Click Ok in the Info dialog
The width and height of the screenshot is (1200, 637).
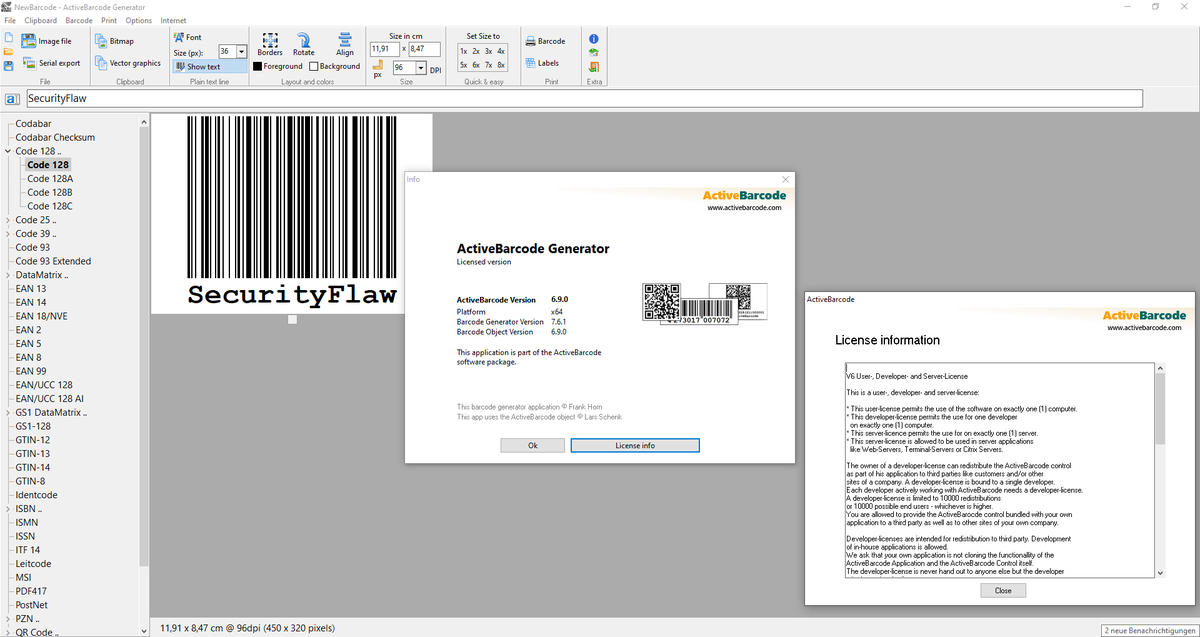(x=532, y=445)
